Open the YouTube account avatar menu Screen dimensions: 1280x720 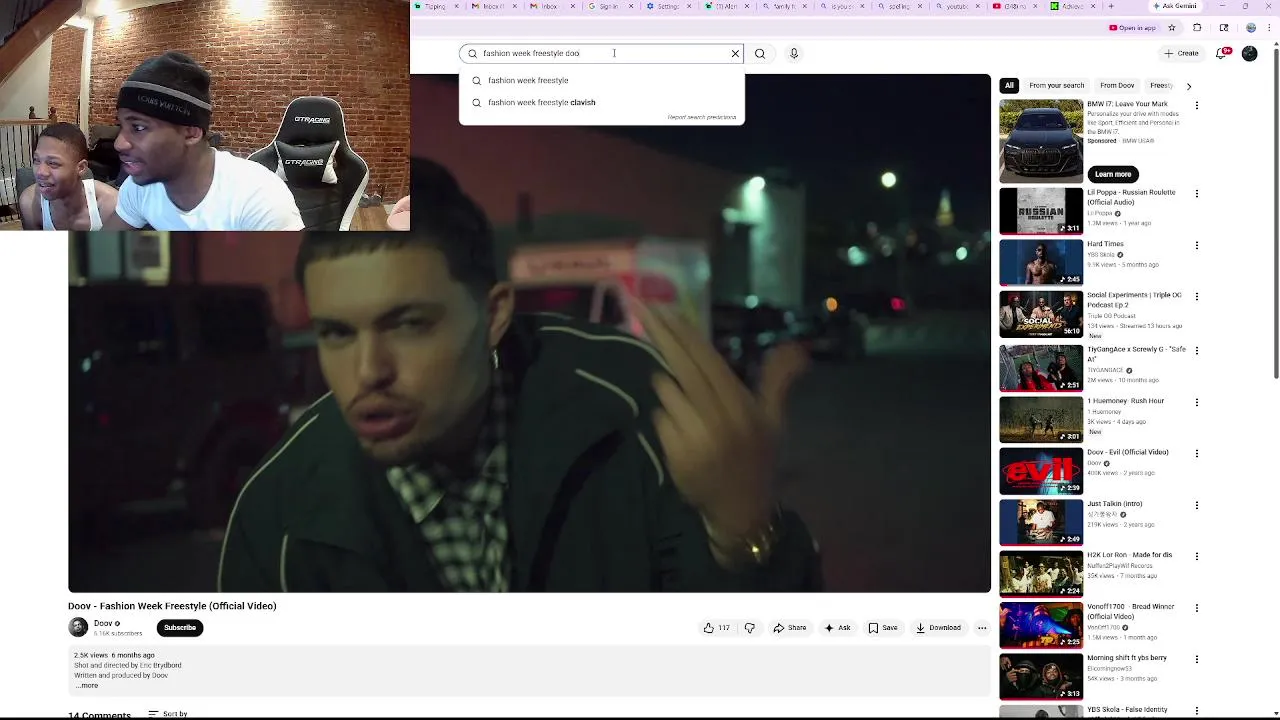point(1250,53)
